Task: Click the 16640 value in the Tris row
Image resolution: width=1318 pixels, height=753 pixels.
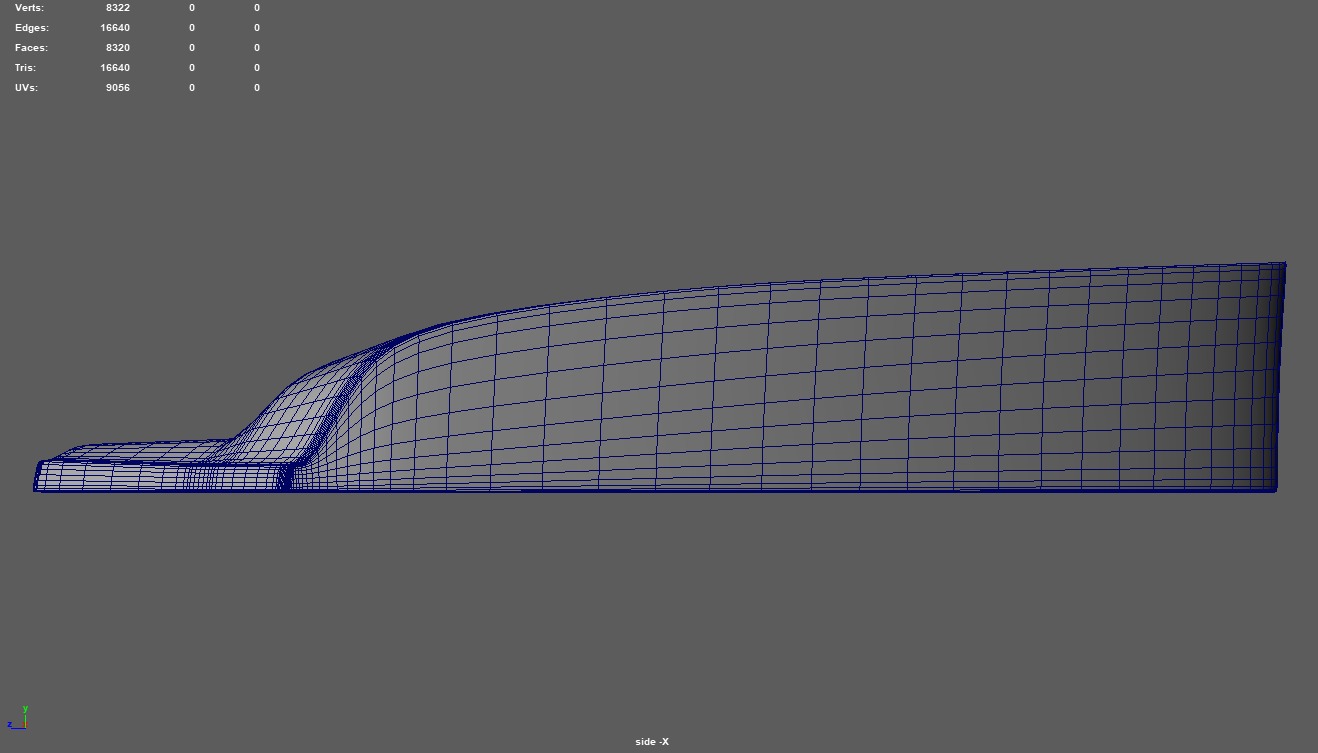Action: [115, 67]
